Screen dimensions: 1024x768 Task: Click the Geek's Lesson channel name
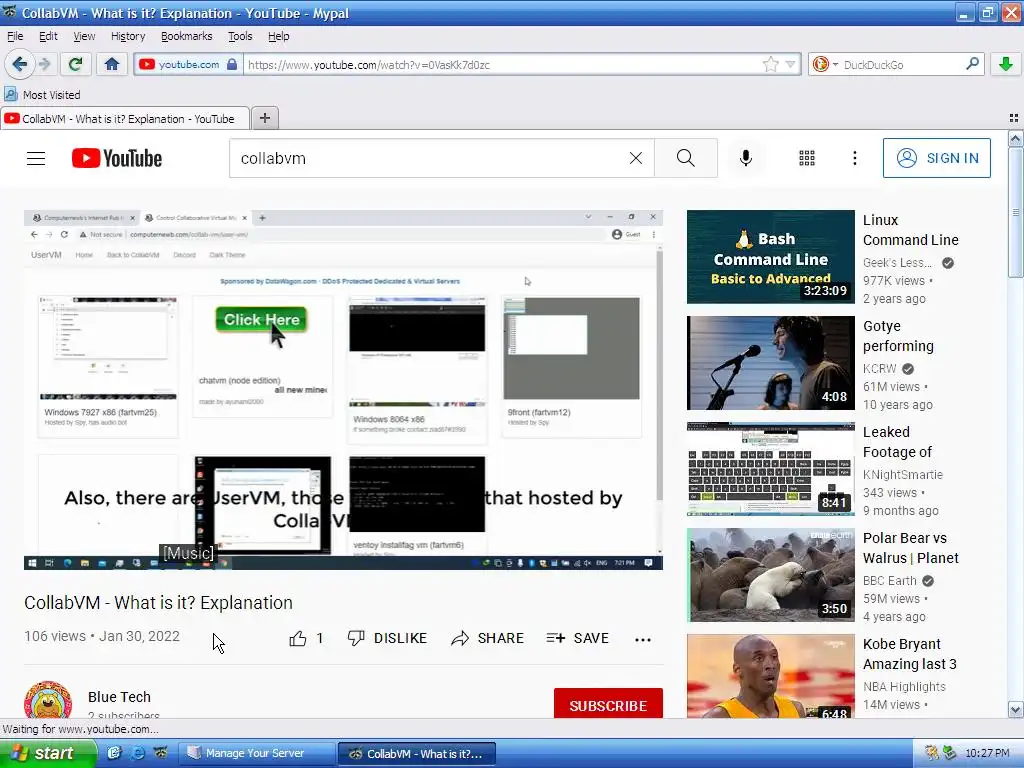click(x=898, y=263)
